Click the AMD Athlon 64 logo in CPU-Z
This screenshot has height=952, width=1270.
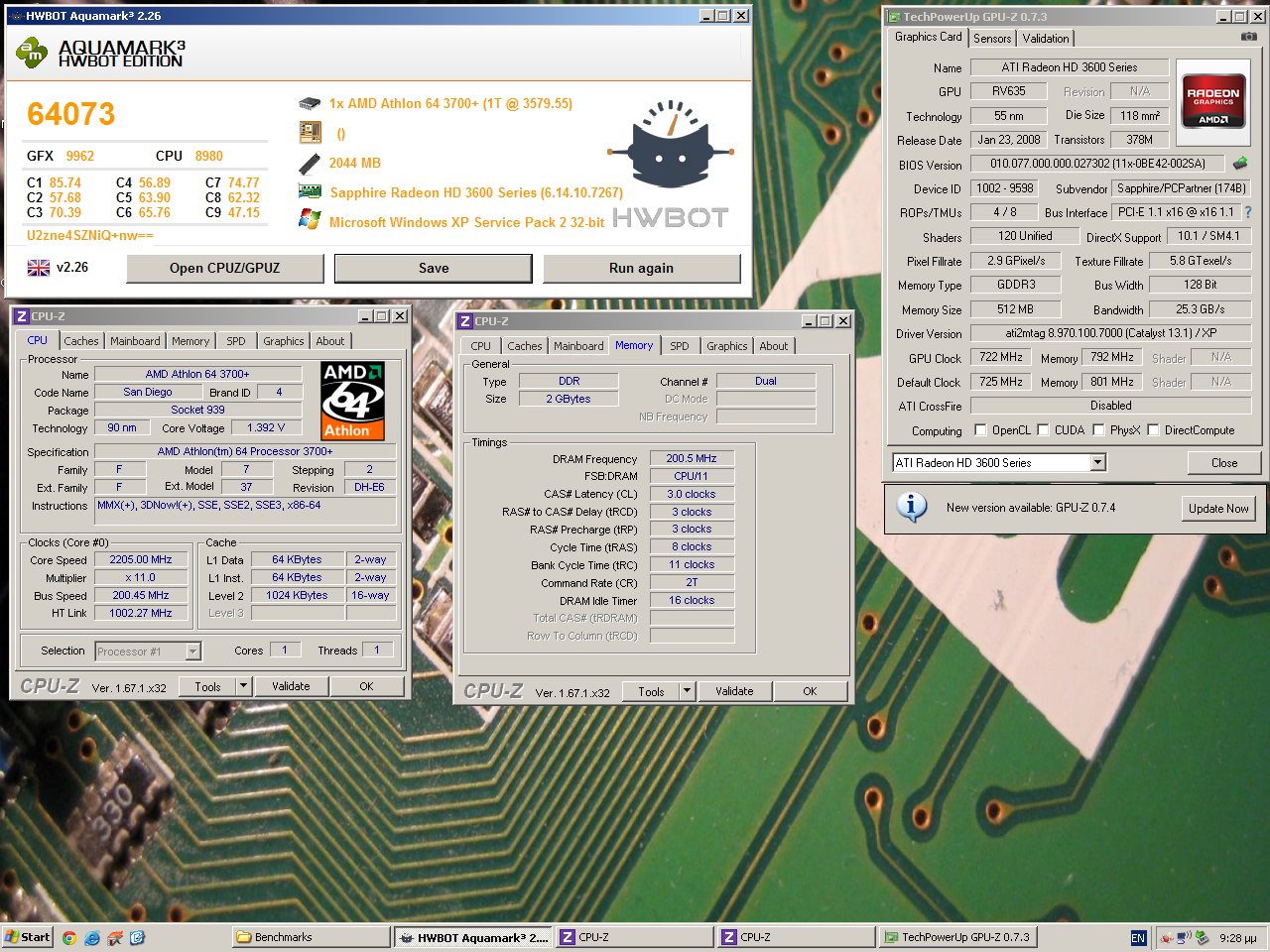353,402
